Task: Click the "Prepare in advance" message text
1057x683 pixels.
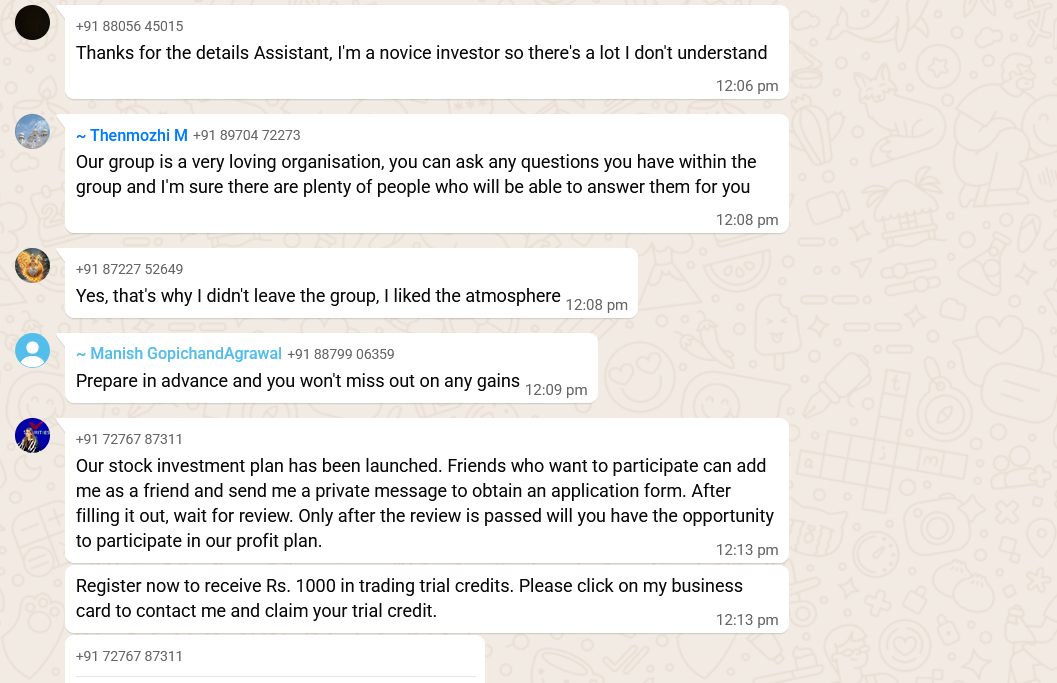Action: (x=298, y=381)
